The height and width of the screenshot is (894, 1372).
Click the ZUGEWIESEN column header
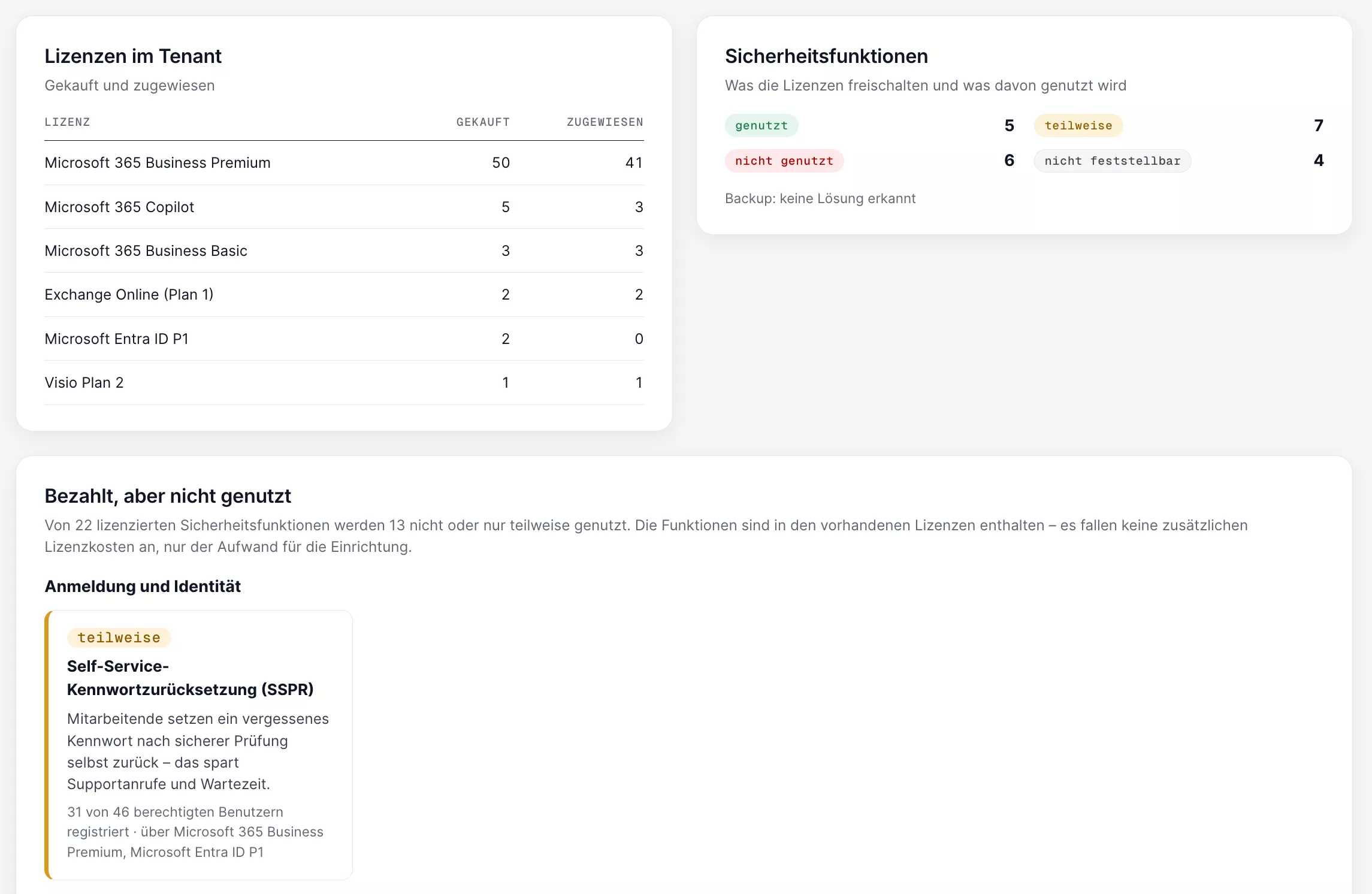(x=605, y=122)
